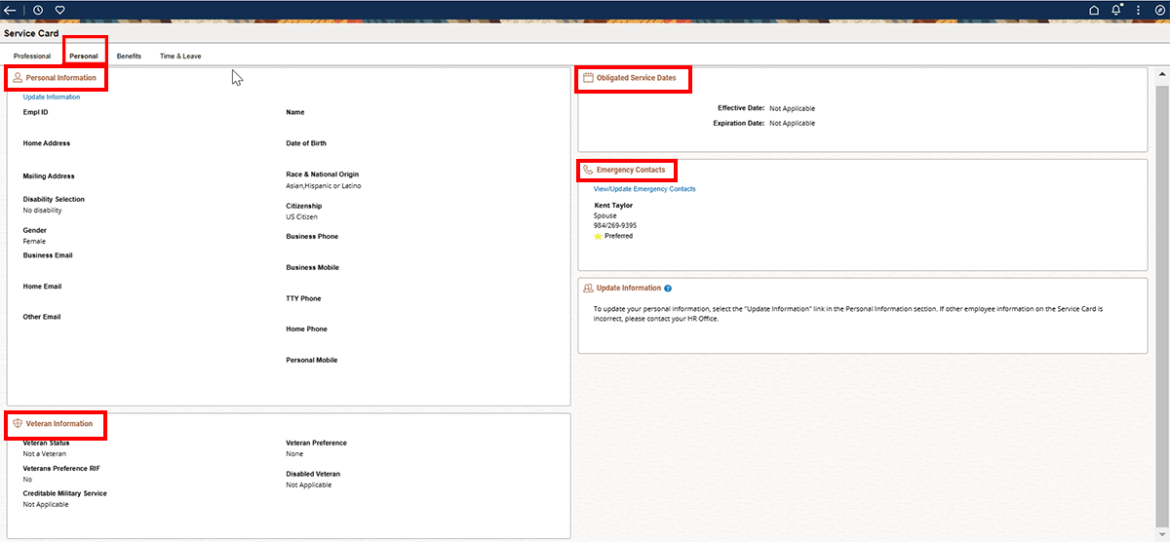The width and height of the screenshot is (1170, 542).
Task: Select the Personal tab
Action: pos(84,56)
